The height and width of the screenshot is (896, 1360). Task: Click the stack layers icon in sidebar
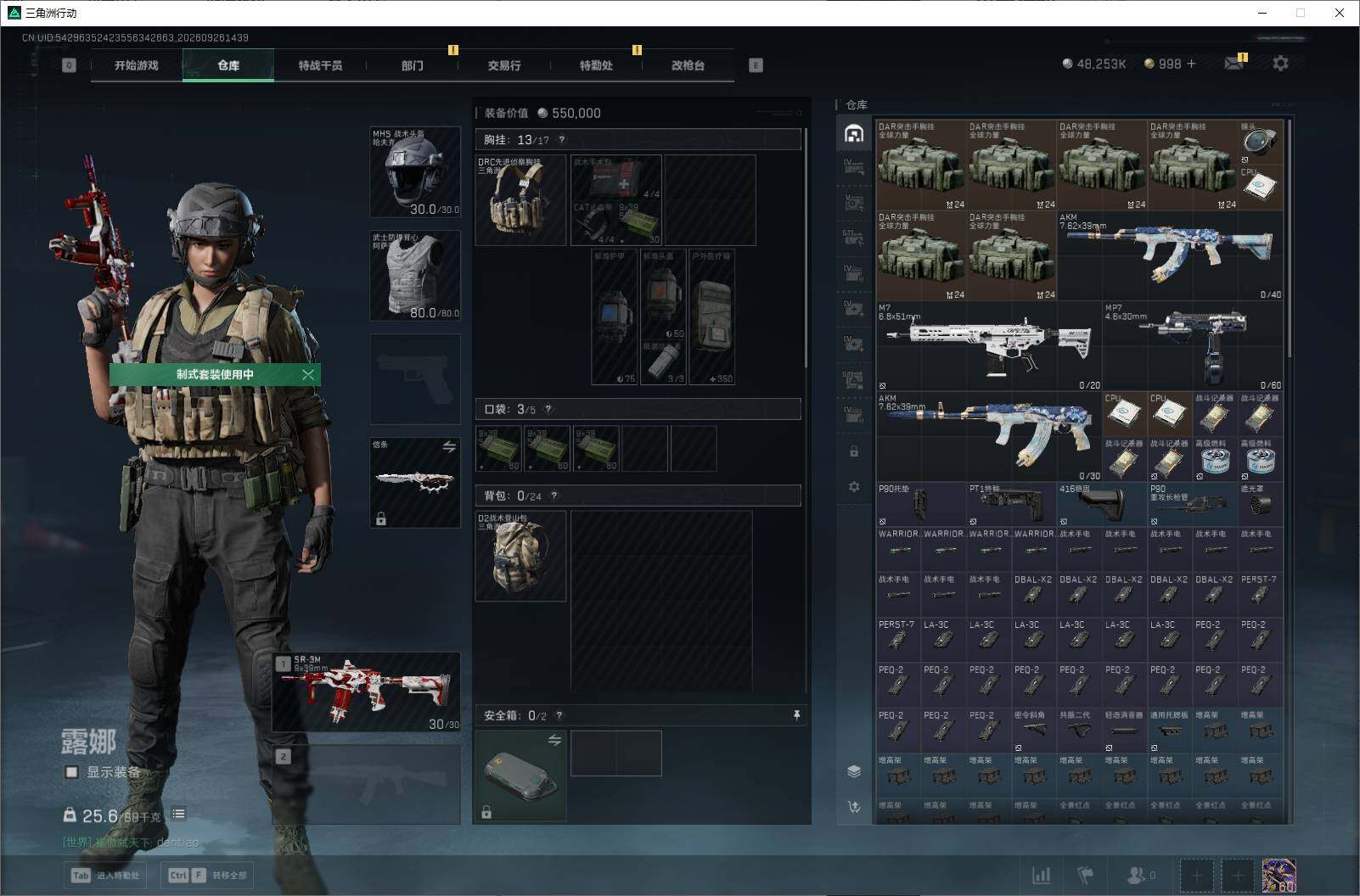pos(854,771)
